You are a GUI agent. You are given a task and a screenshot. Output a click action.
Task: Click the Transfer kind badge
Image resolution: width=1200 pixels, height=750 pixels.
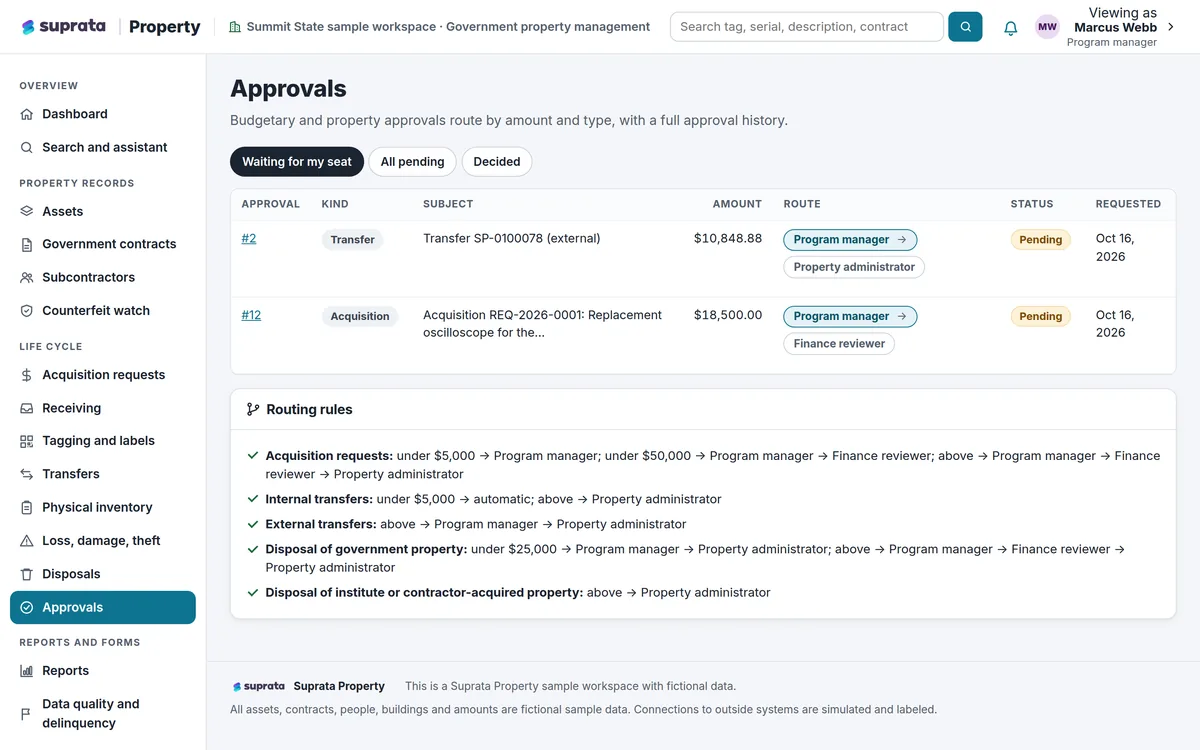352,240
